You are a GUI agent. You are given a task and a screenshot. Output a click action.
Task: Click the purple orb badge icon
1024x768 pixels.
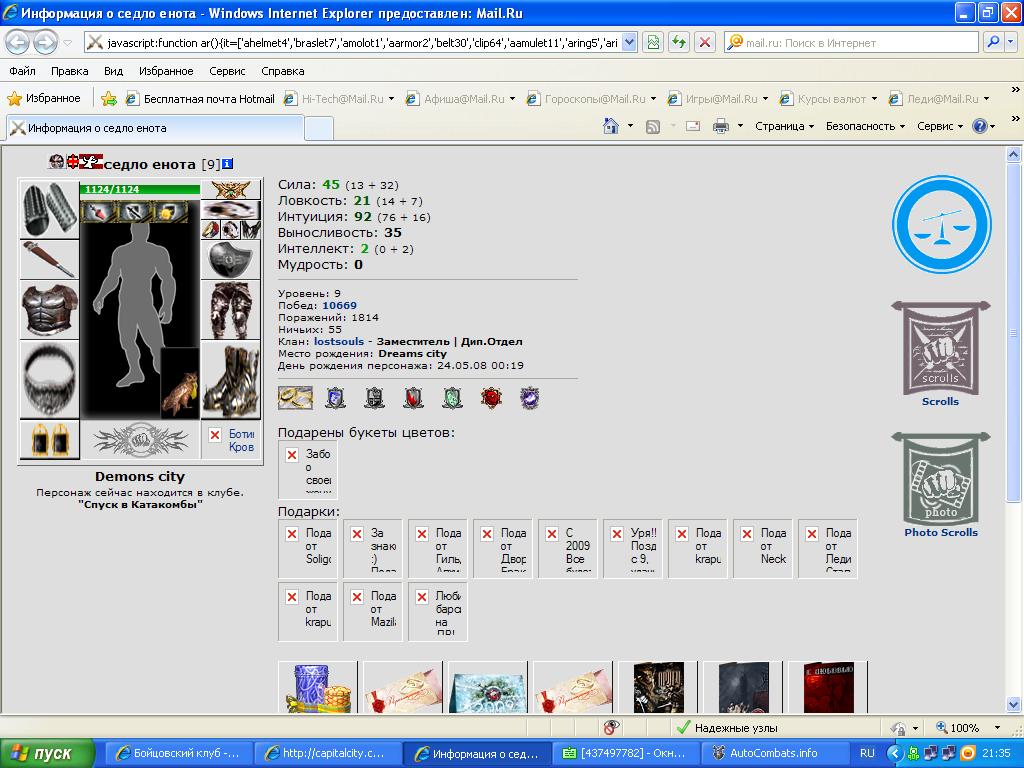pos(530,397)
